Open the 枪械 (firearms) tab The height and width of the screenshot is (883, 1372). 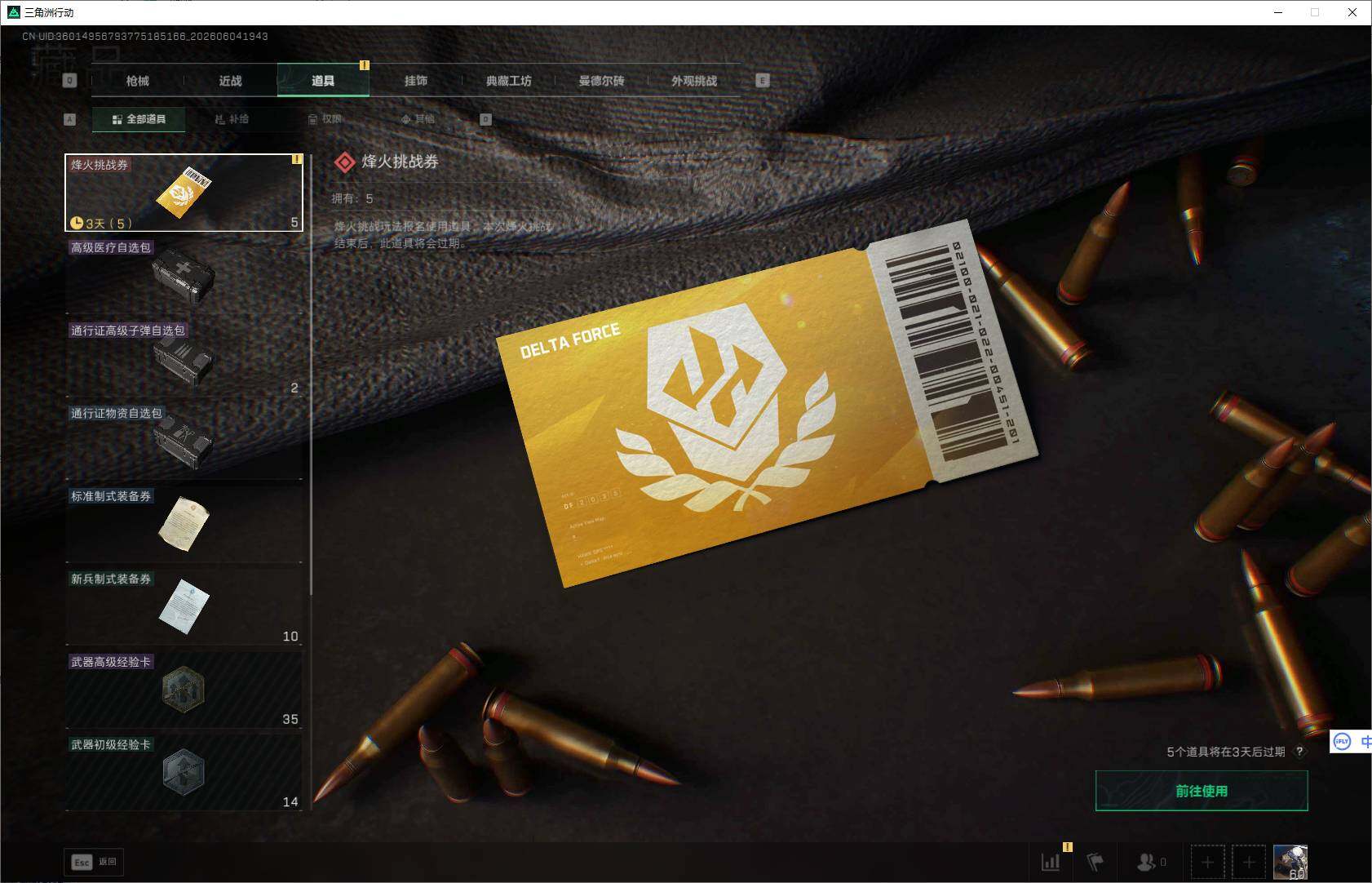pyautogui.click(x=138, y=81)
